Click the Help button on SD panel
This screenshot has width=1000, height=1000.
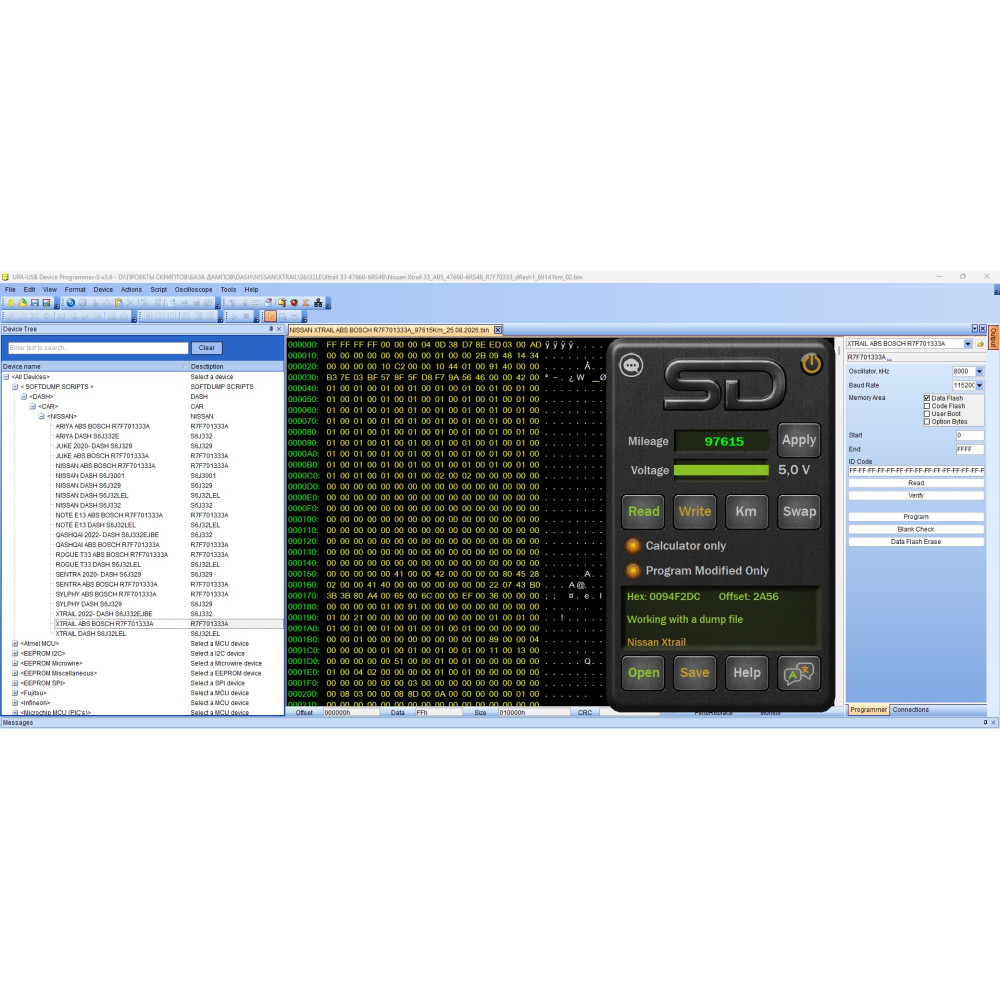coord(746,673)
